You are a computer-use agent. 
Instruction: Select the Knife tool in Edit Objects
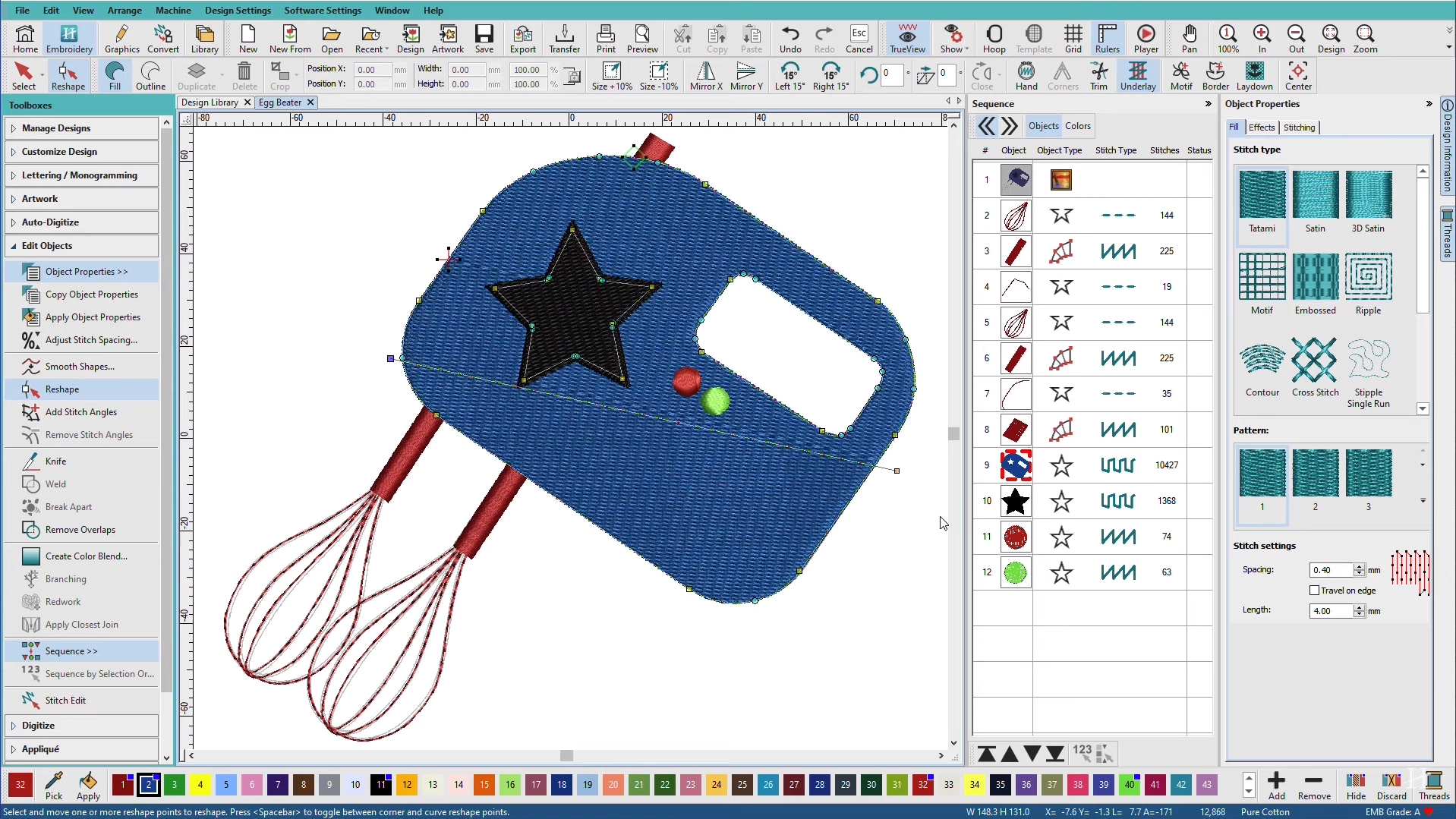55,461
